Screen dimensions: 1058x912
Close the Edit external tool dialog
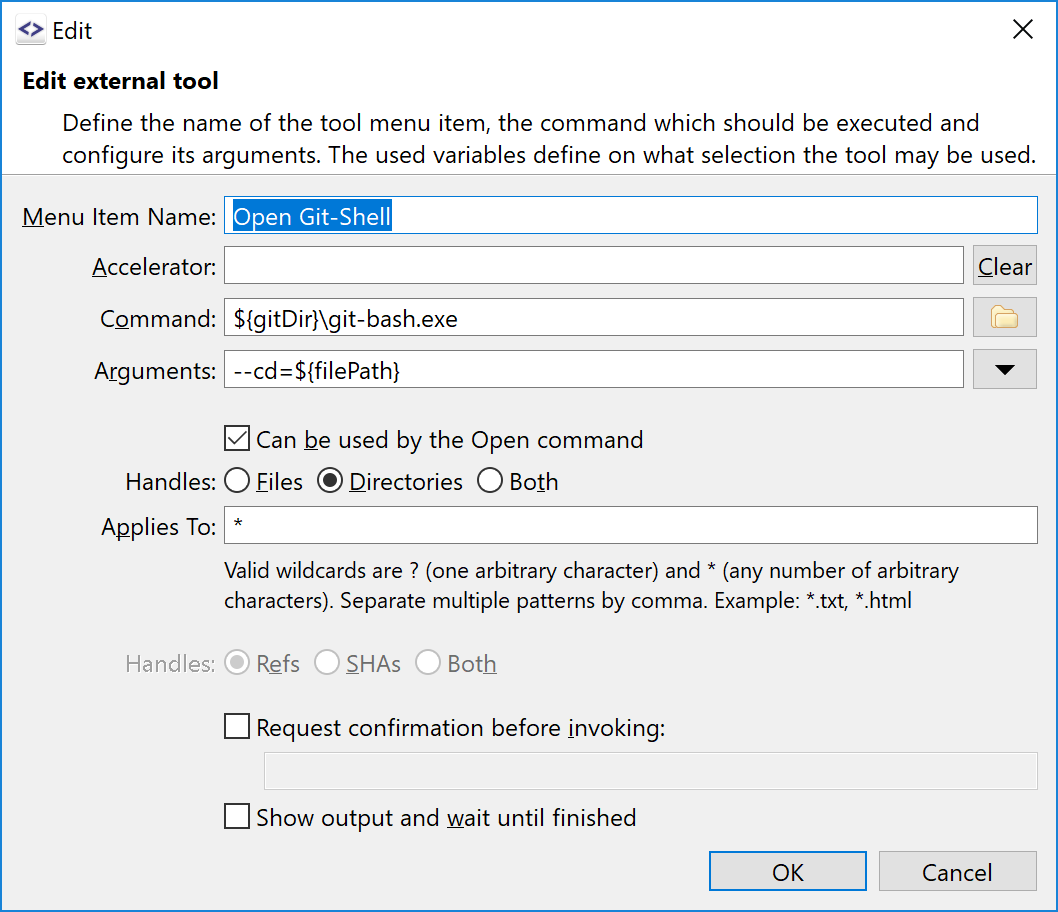click(1022, 29)
